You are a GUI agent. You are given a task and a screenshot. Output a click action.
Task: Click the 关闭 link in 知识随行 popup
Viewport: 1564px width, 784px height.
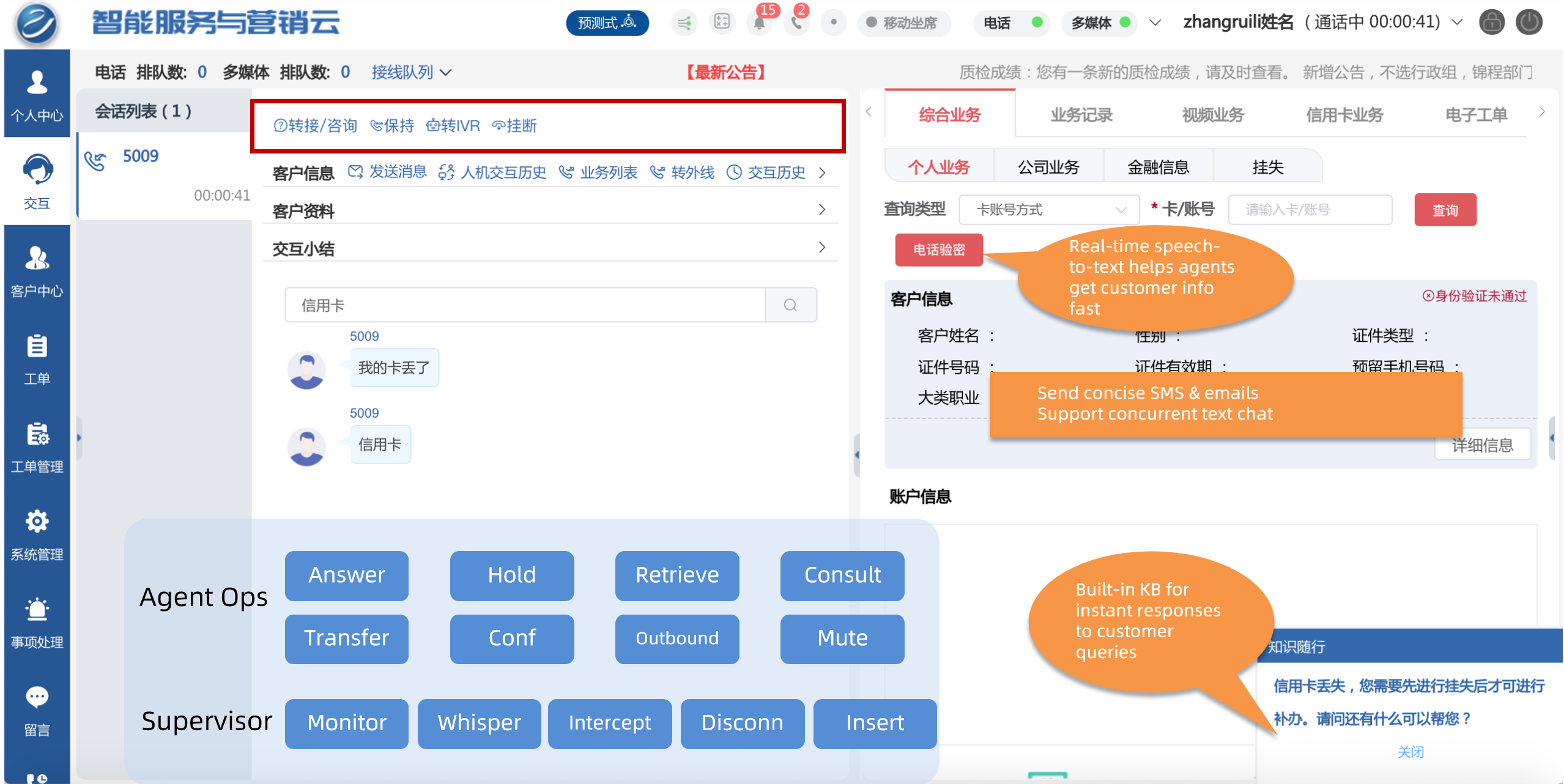click(1410, 752)
